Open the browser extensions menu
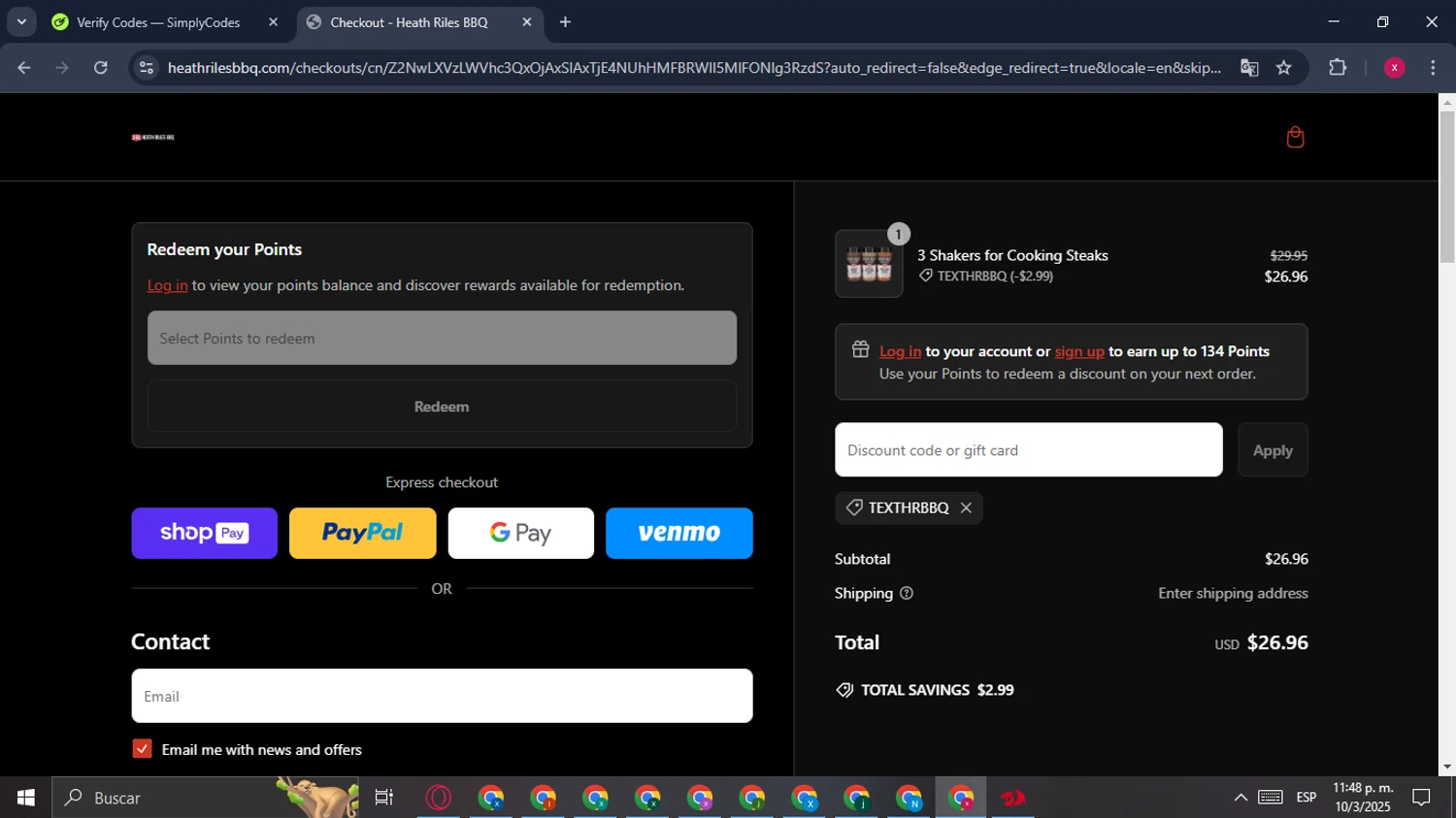This screenshot has width=1456, height=818. (1338, 68)
